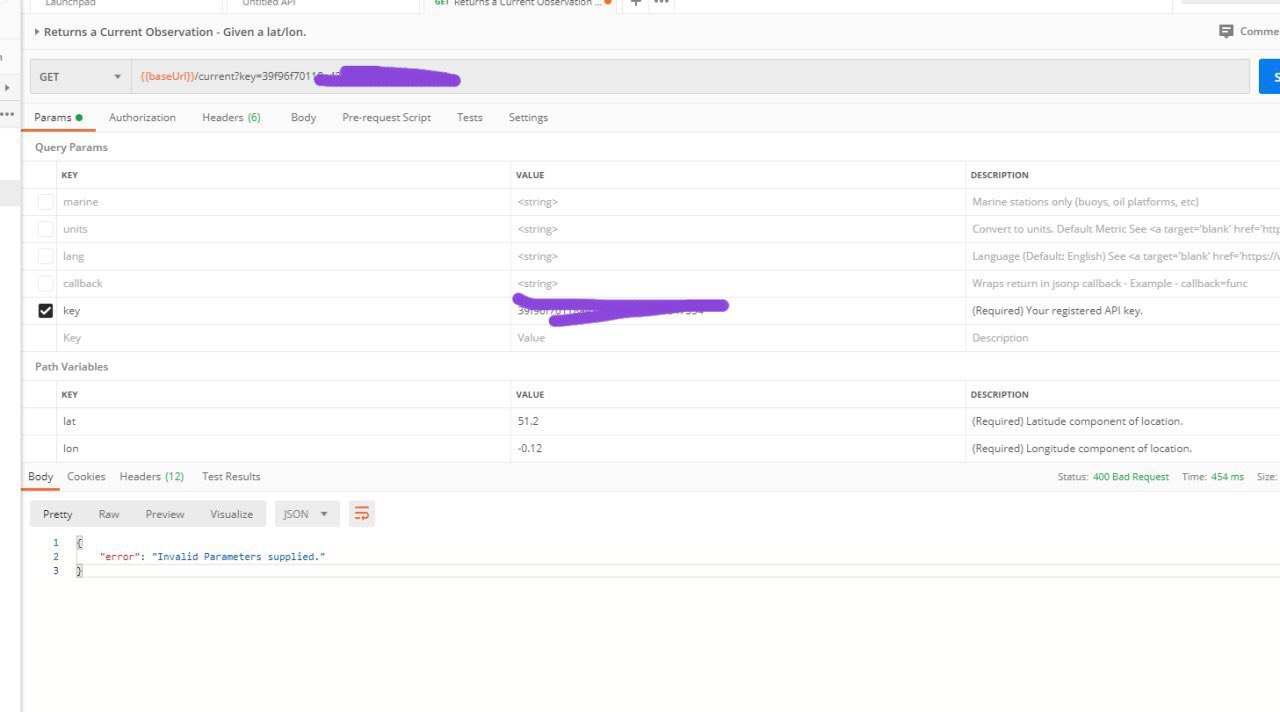Open the Comments panel icon
The image size is (1280, 712).
[1226, 32]
